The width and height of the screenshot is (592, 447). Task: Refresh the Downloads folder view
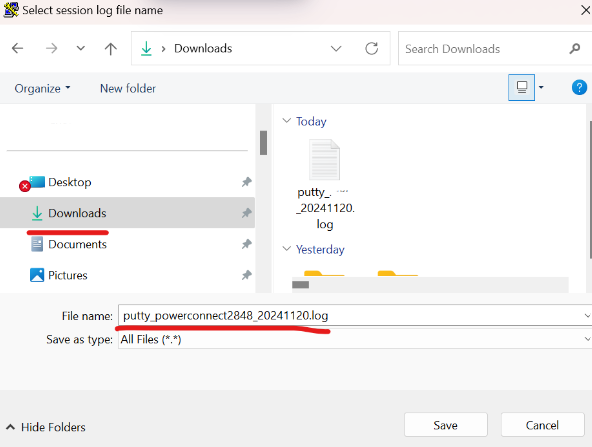tap(372, 49)
